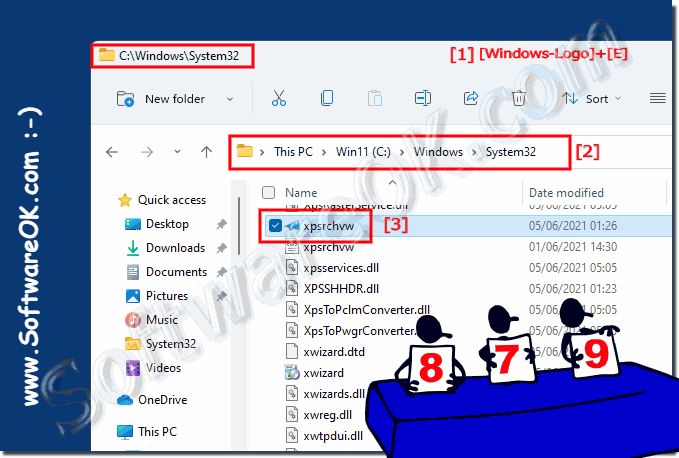Click the Share icon in toolbar

pyautogui.click(x=471, y=98)
